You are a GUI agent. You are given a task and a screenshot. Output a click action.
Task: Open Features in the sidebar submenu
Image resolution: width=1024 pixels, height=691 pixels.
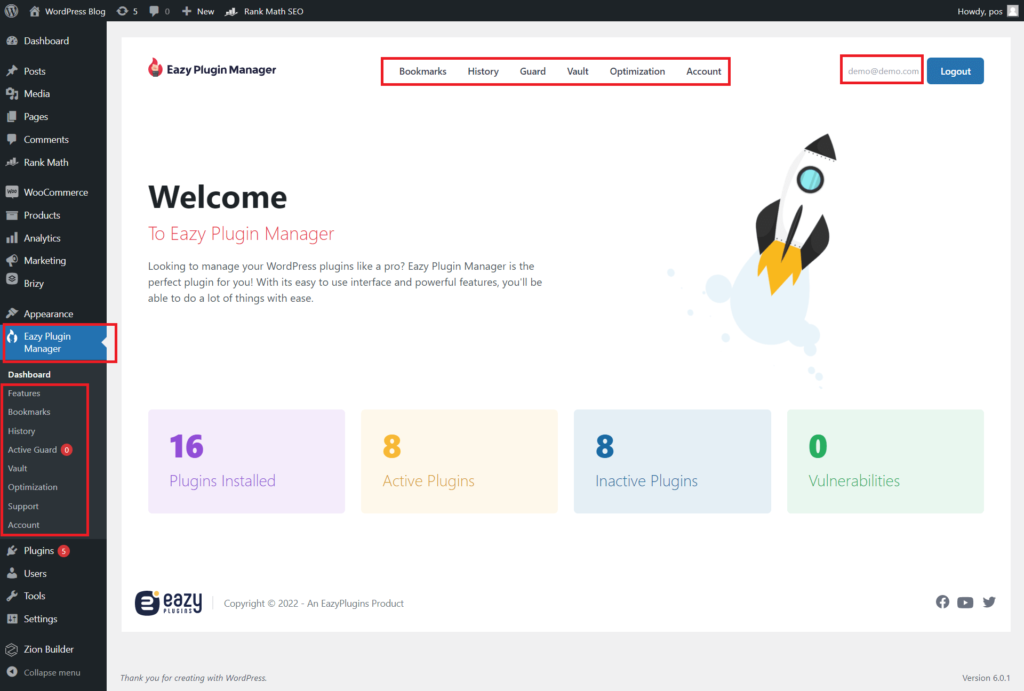point(24,393)
